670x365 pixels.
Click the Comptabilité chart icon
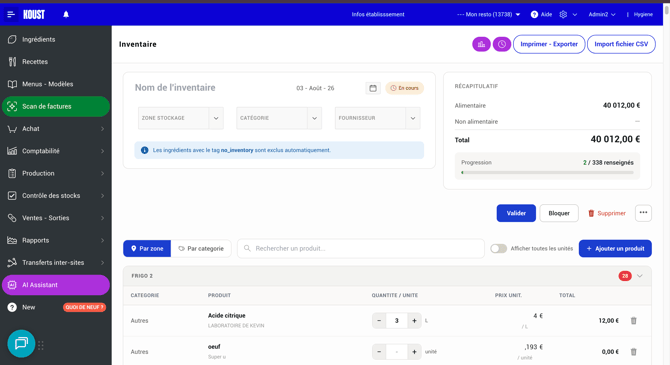pyautogui.click(x=12, y=151)
